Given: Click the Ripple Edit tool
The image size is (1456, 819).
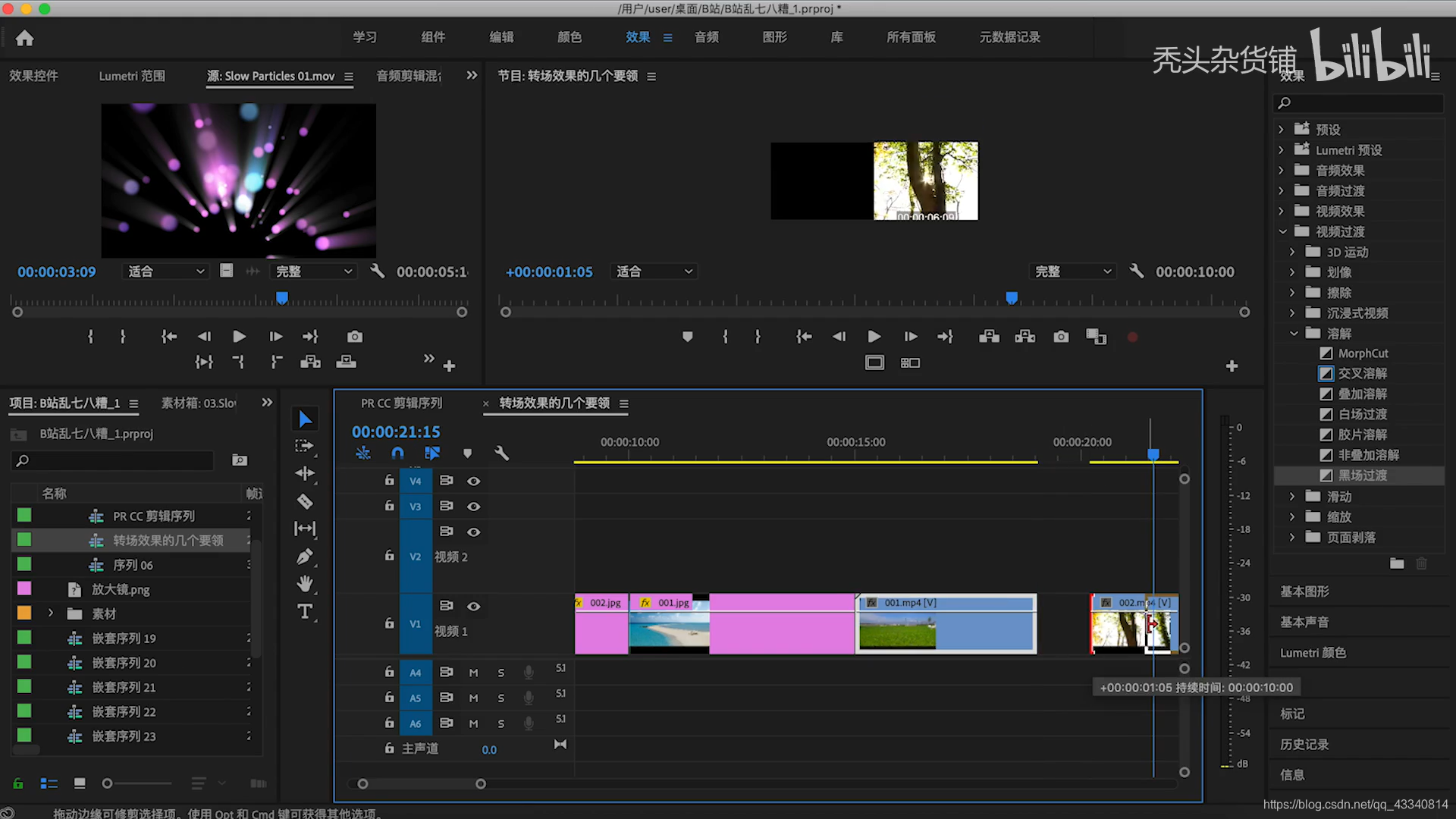Looking at the screenshot, I should coord(305,474).
